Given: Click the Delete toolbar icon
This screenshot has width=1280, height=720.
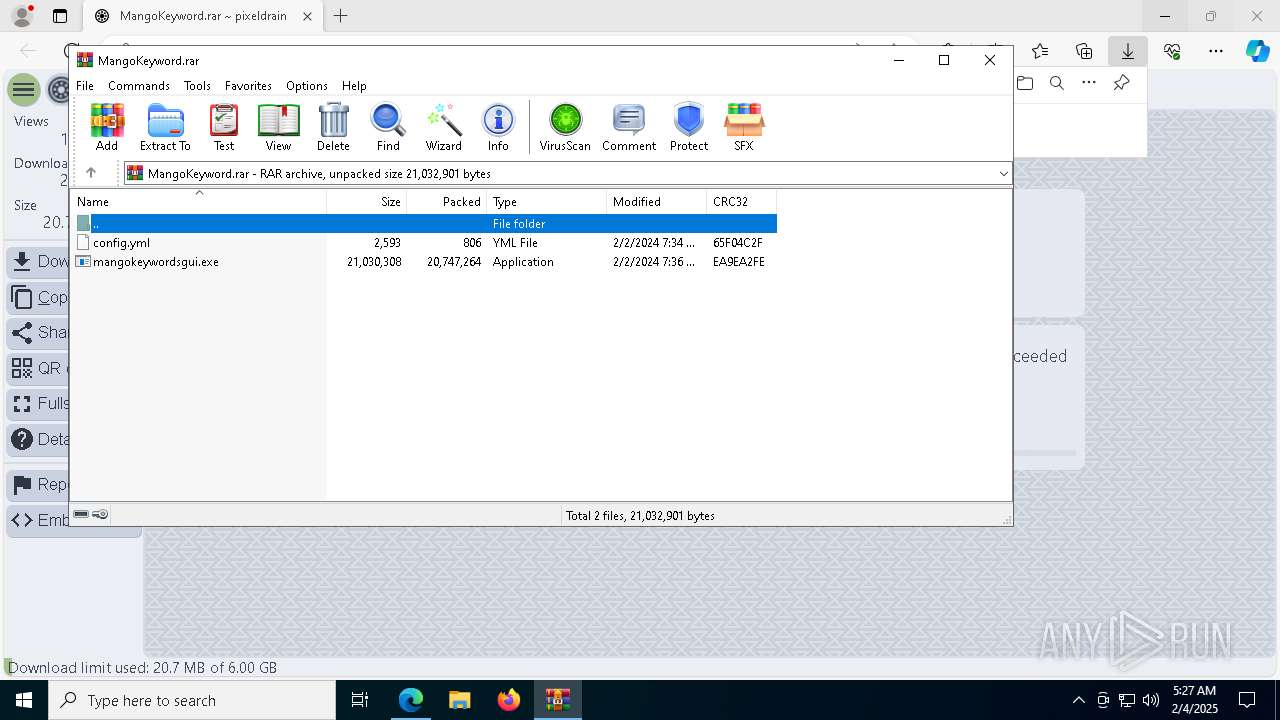Looking at the screenshot, I should coord(333,128).
